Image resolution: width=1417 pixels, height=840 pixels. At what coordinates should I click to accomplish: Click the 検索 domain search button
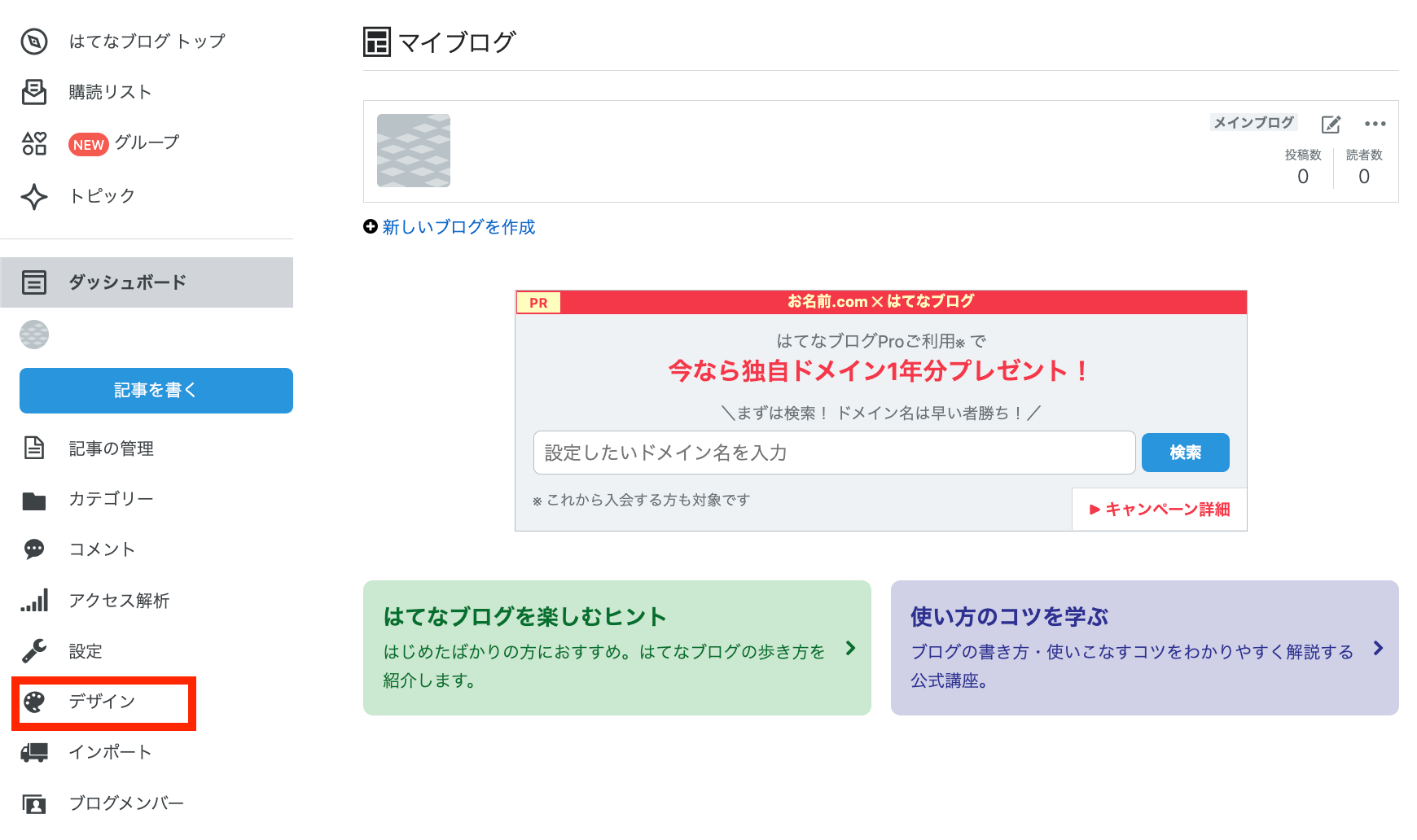tap(1186, 453)
